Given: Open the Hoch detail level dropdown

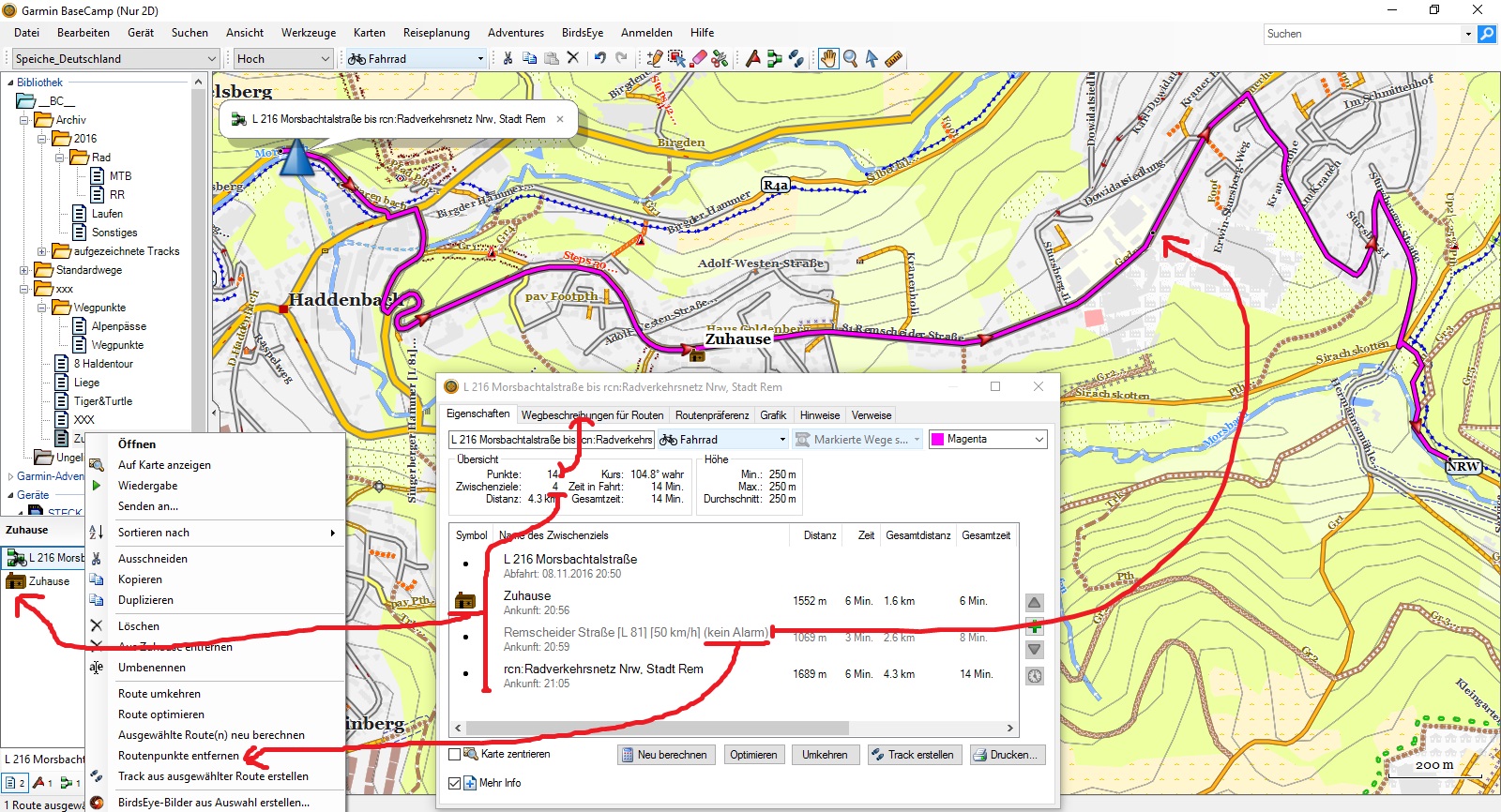Looking at the screenshot, I should click(283, 58).
